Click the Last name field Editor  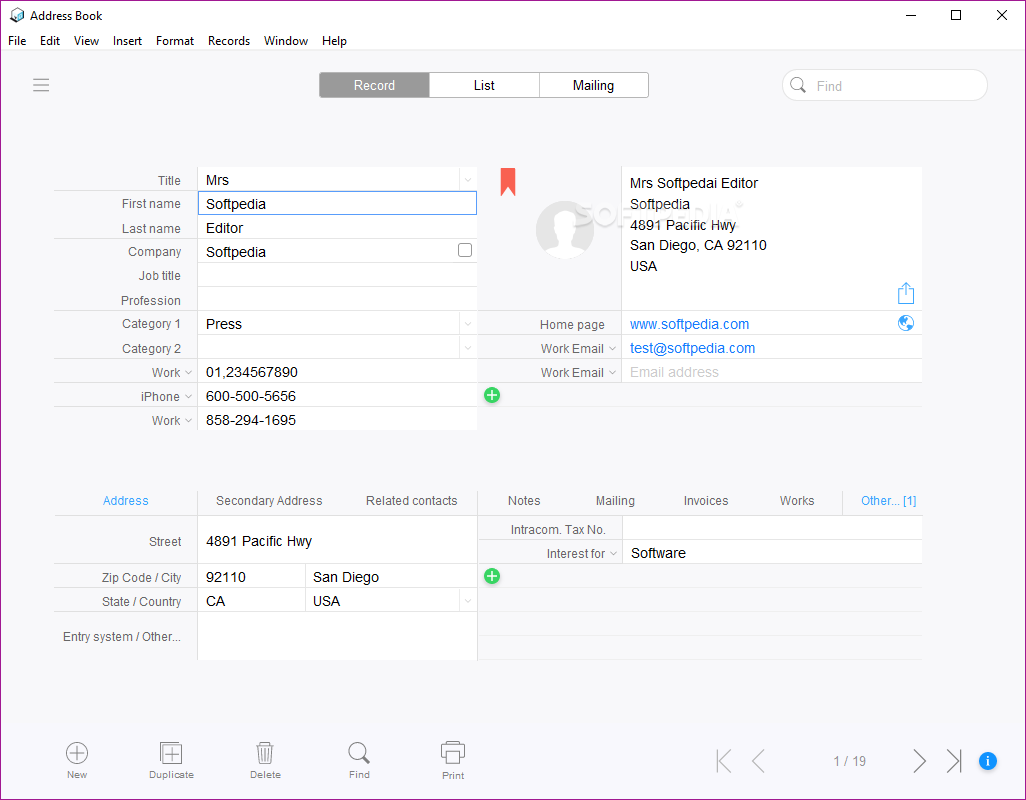point(337,228)
